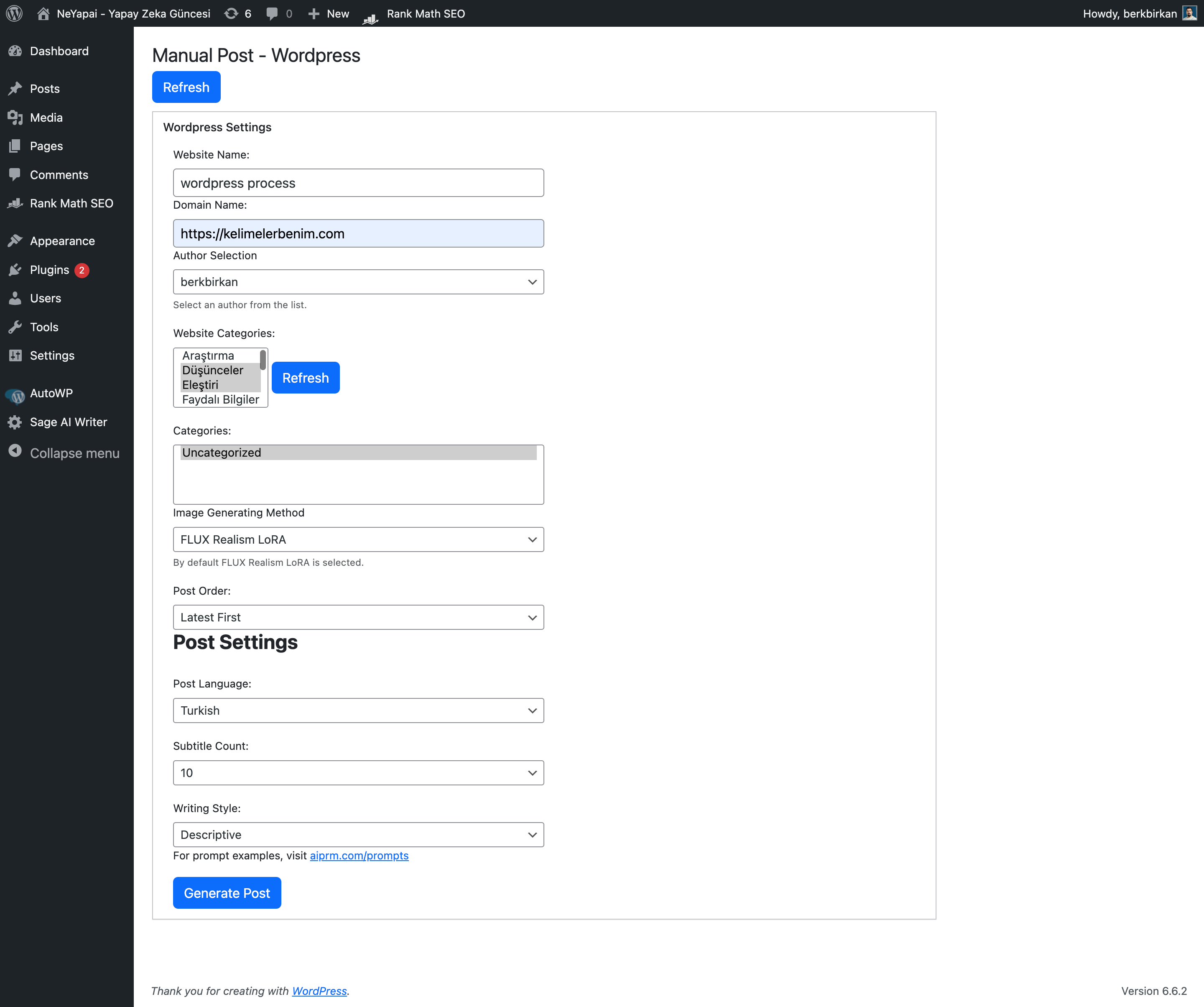Open Appearance menu label
This screenshot has height=1007, width=1204.
[x=62, y=241]
